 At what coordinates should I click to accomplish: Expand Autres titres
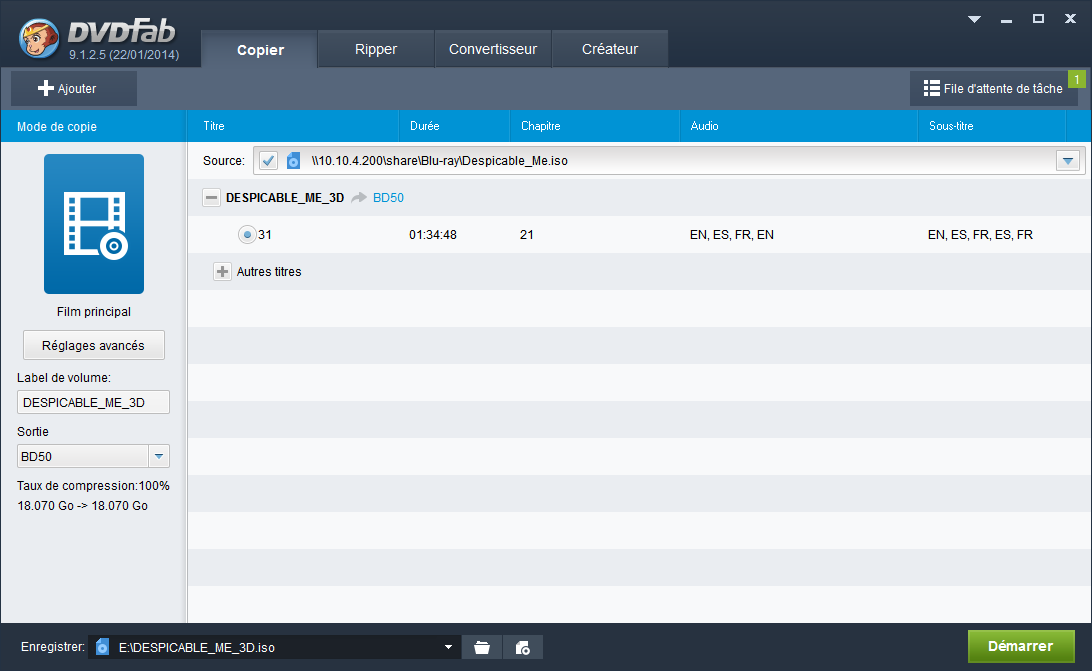[222, 271]
